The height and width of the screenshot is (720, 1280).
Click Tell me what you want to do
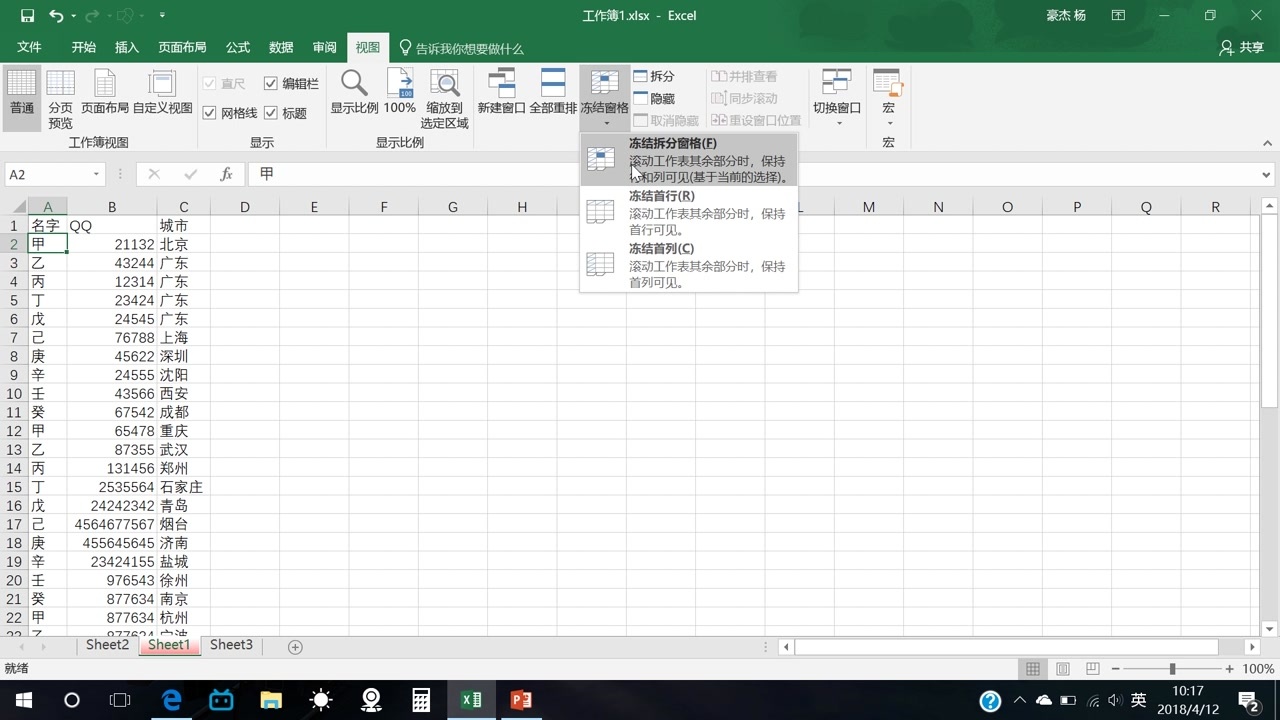(461, 48)
